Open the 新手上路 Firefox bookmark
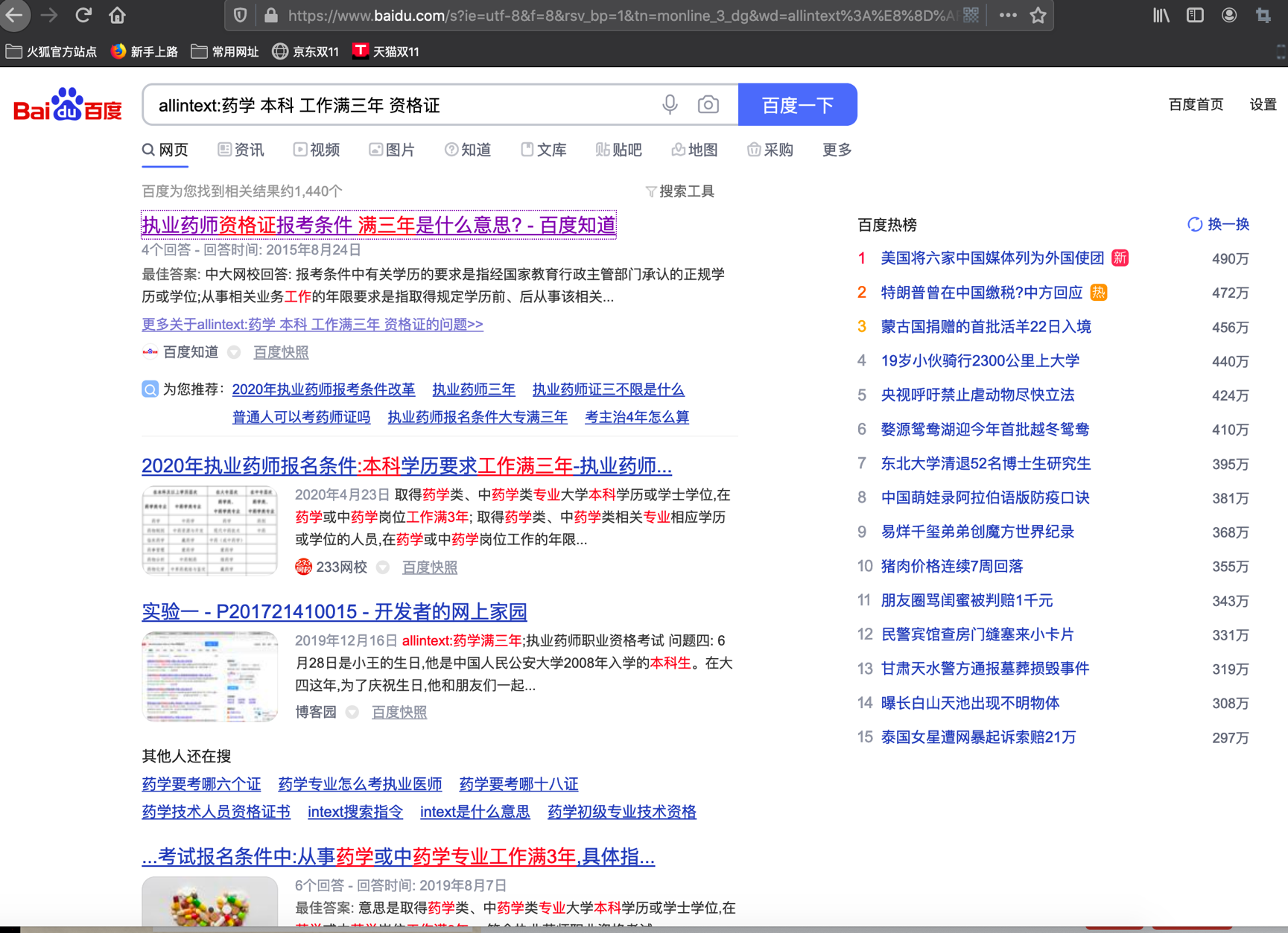Image resolution: width=1288 pixels, height=933 pixels. [x=145, y=51]
